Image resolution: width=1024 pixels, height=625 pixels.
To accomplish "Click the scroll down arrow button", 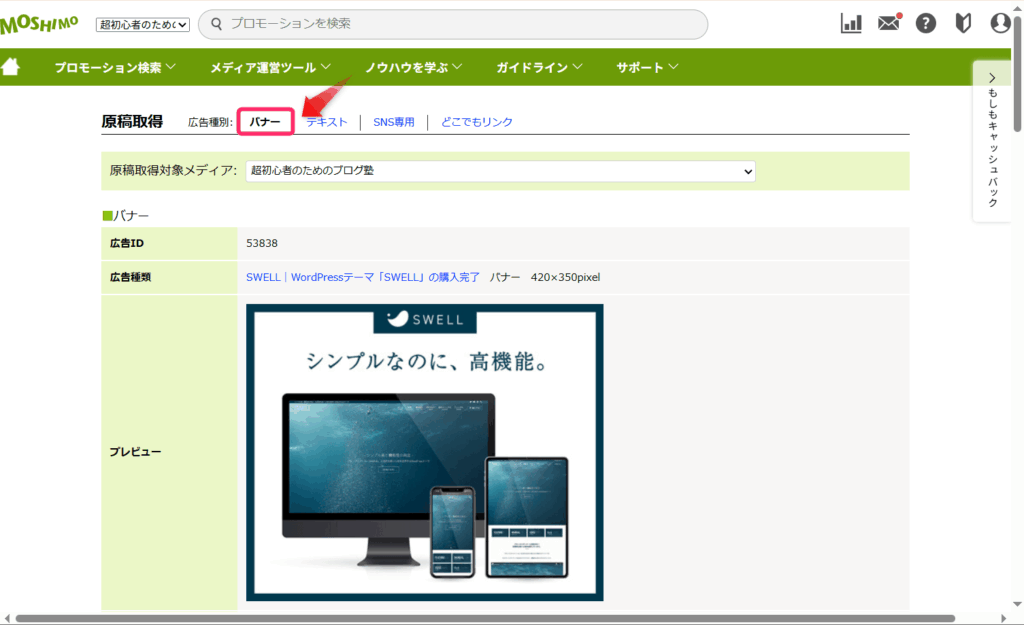I will click(1017, 604).
